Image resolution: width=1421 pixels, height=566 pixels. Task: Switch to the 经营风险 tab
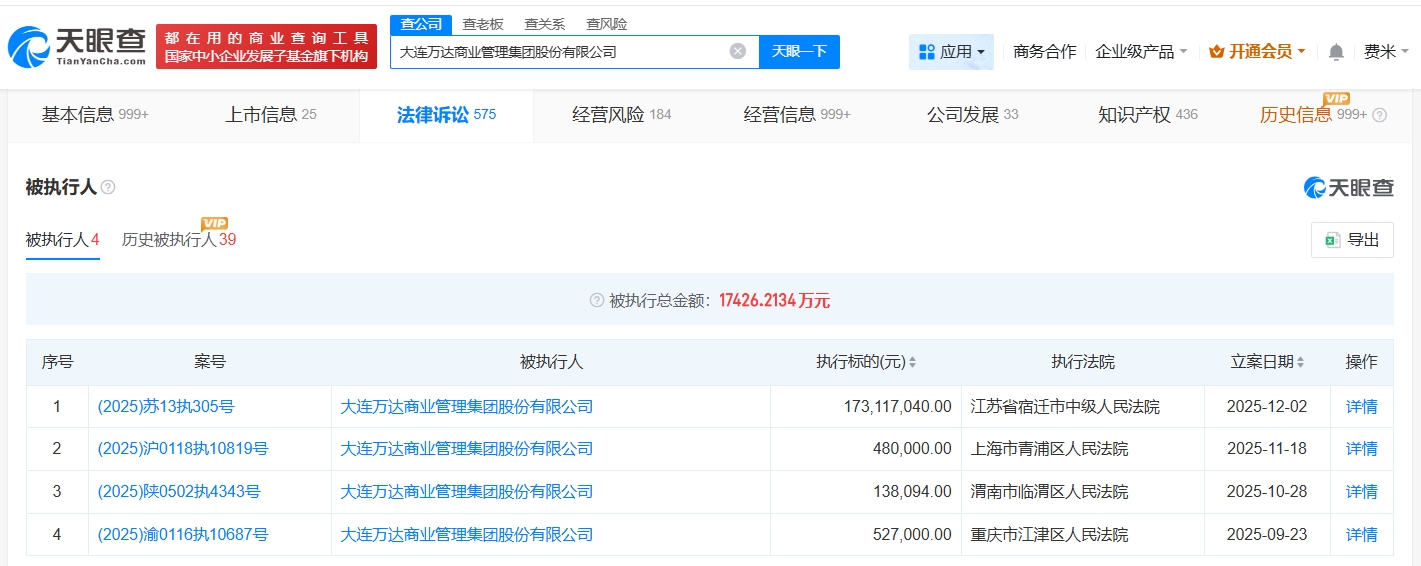tap(621, 115)
